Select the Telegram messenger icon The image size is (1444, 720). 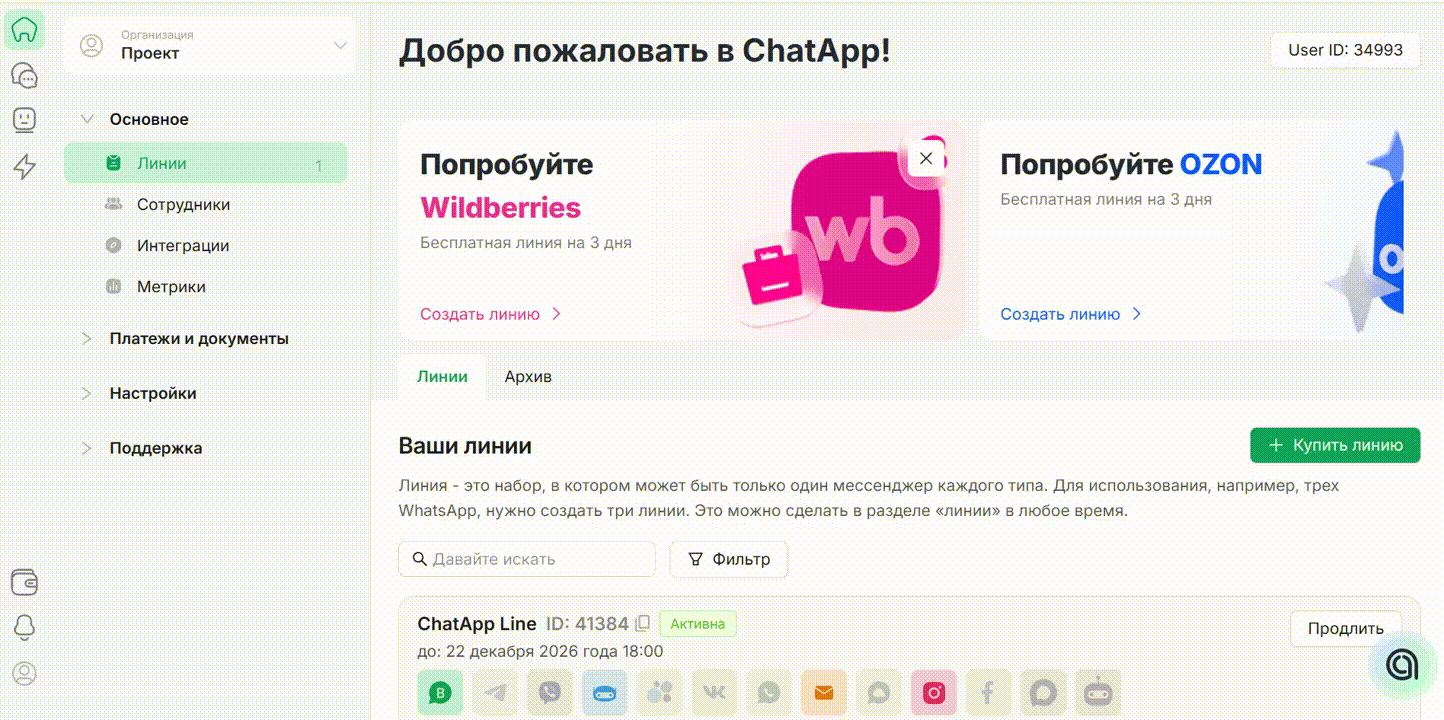(495, 692)
